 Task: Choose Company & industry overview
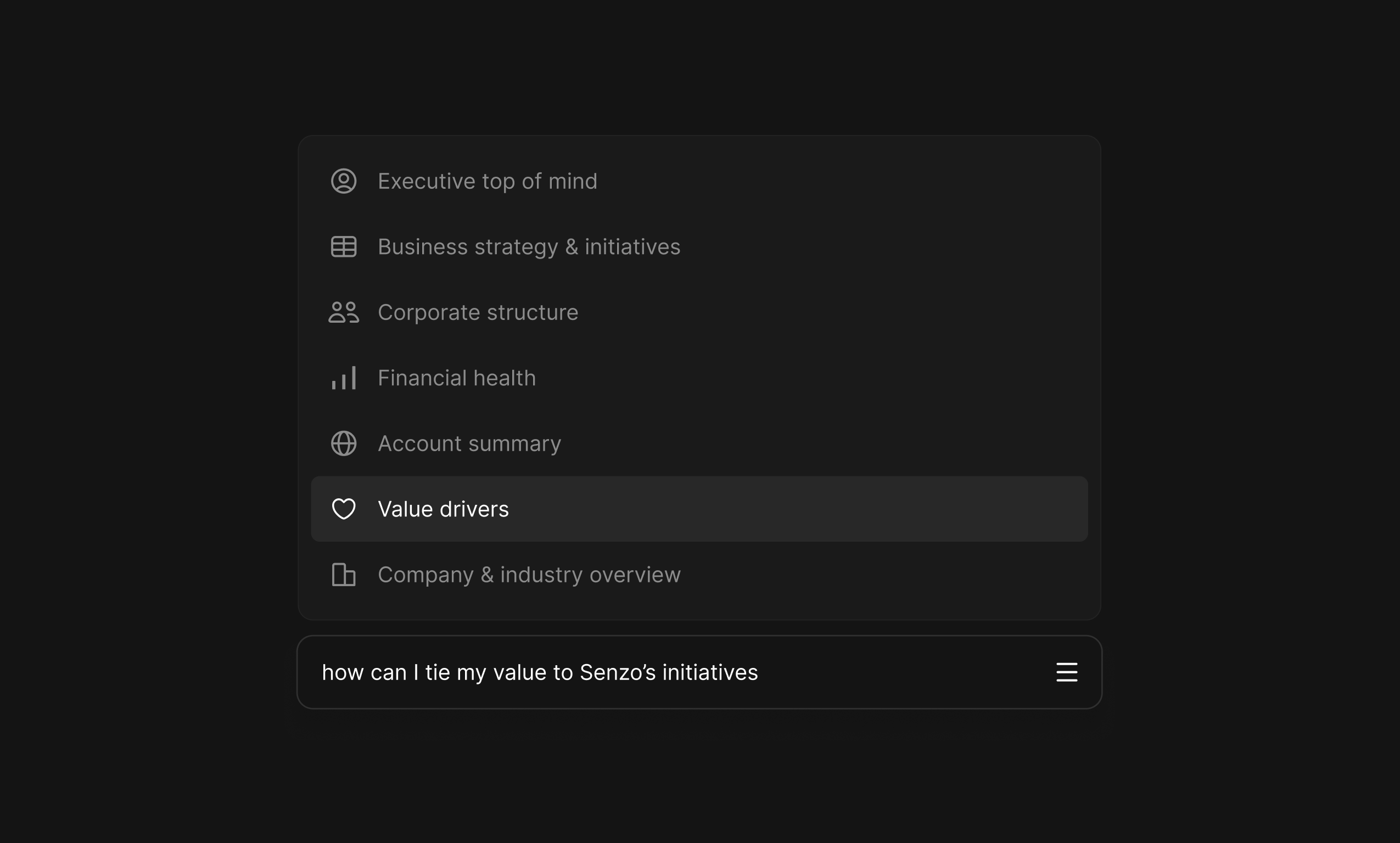tap(528, 574)
